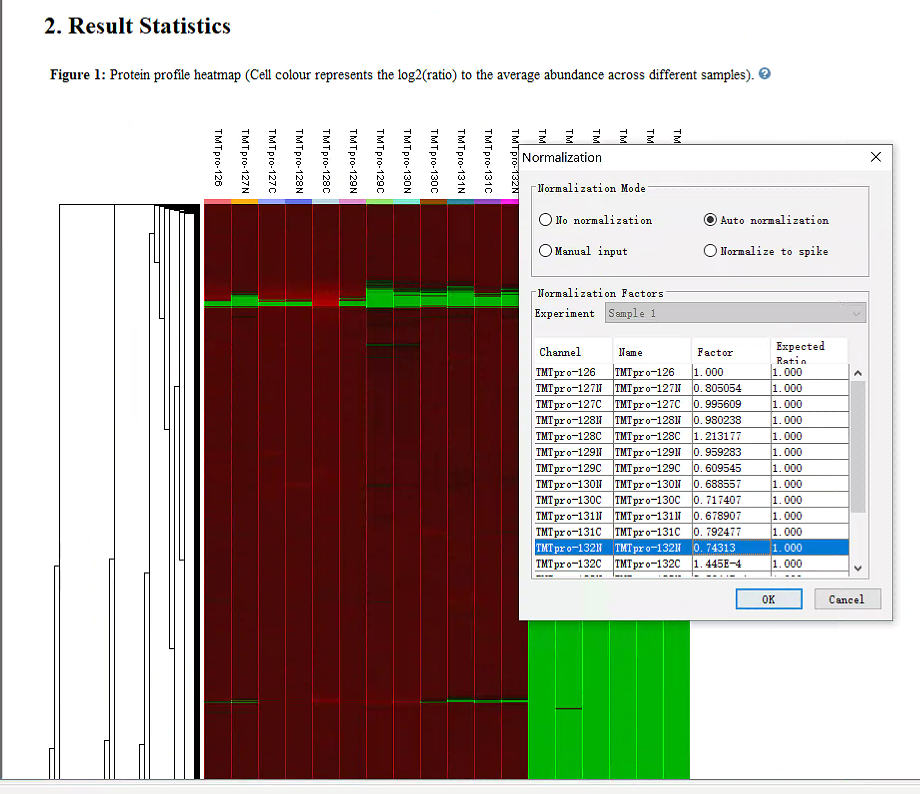920x794 pixels.
Task: Click the green TMTpro-129C color bar in heatmap
Action: 380,202
